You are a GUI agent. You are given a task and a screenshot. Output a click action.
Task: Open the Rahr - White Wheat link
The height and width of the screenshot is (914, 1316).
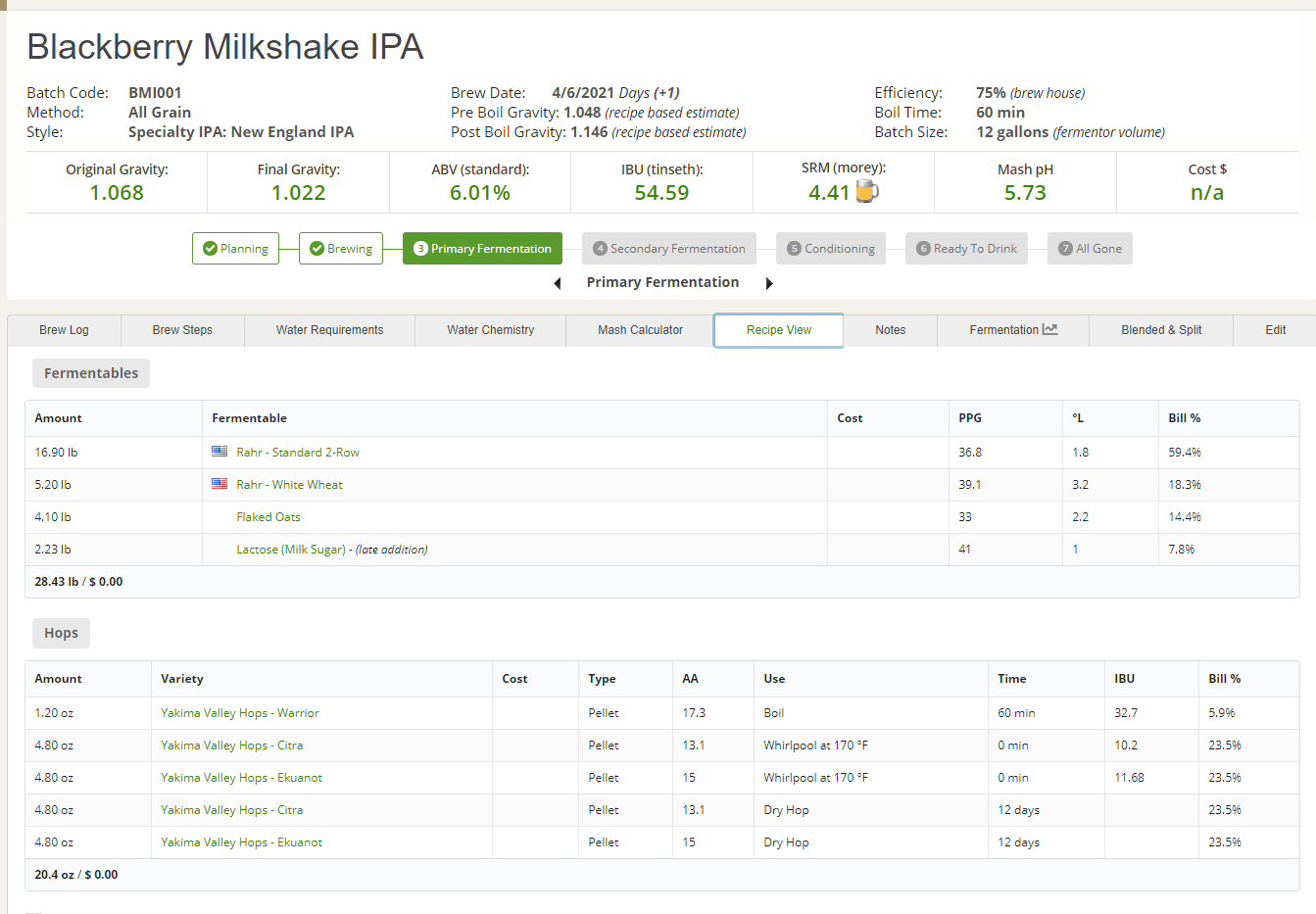pyautogui.click(x=289, y=485)
